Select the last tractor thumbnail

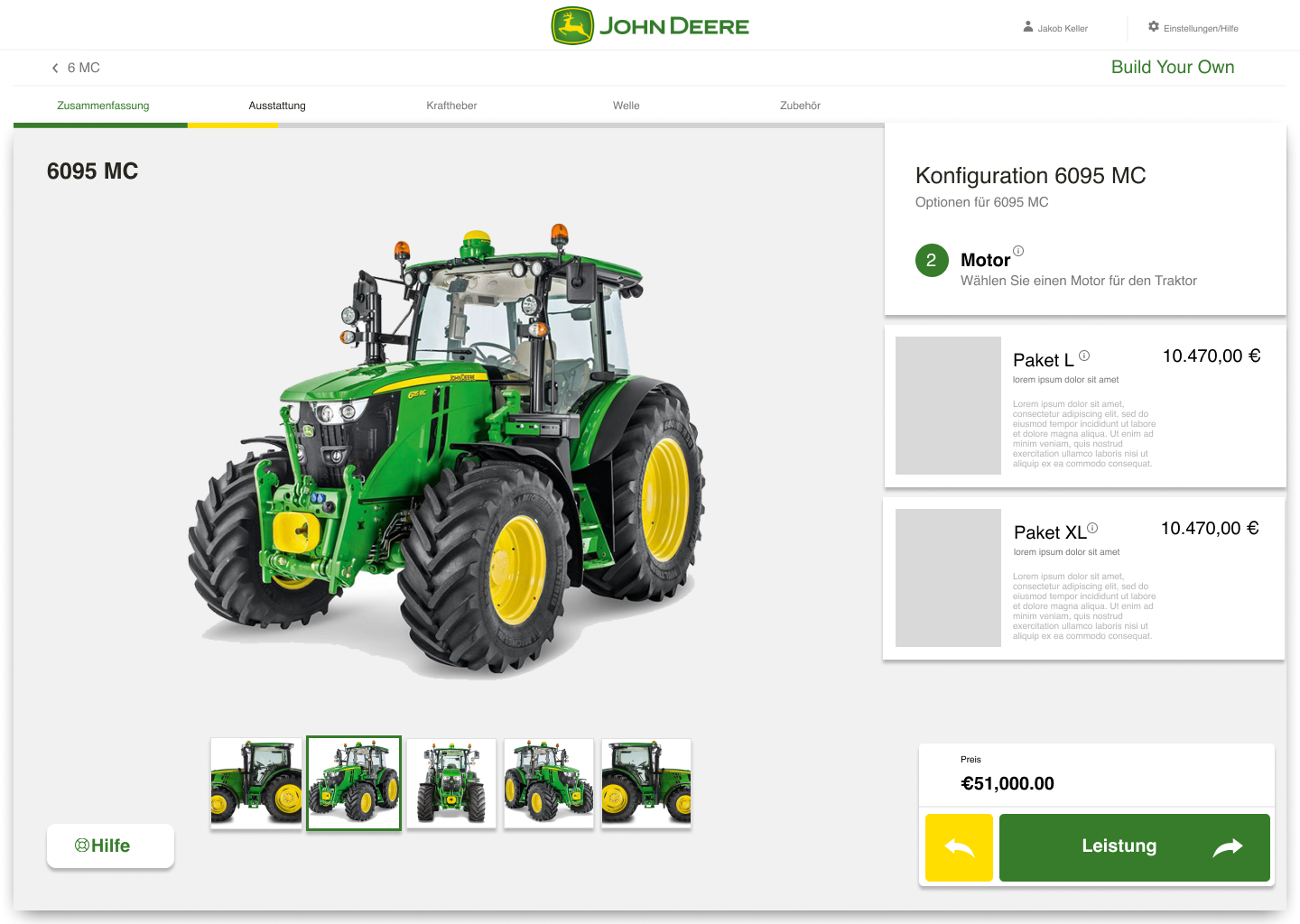click(x=646, y=782)
